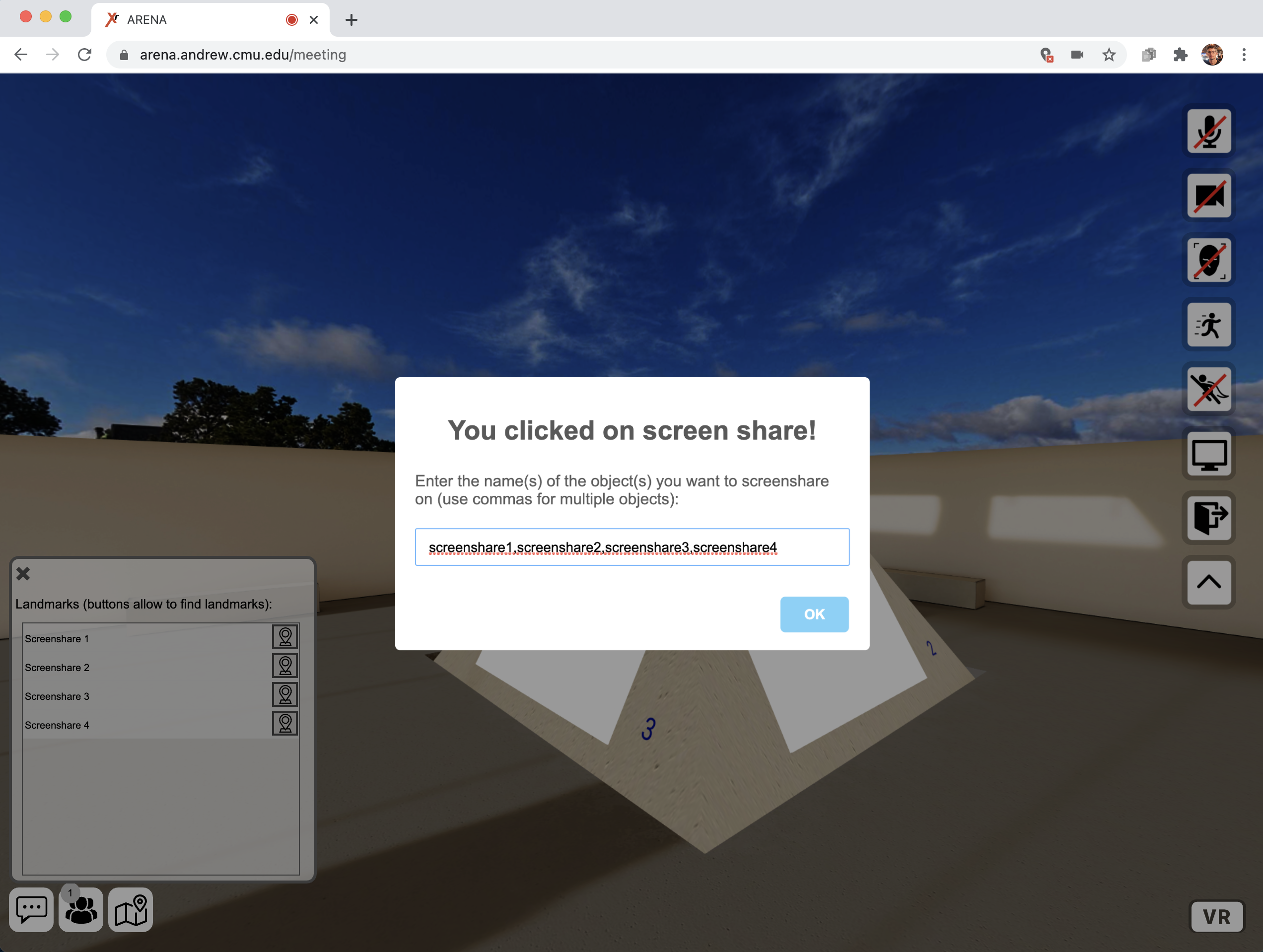1263x952 pixels.
Task: Open the chat speech bubble icon
Action: 31,910
